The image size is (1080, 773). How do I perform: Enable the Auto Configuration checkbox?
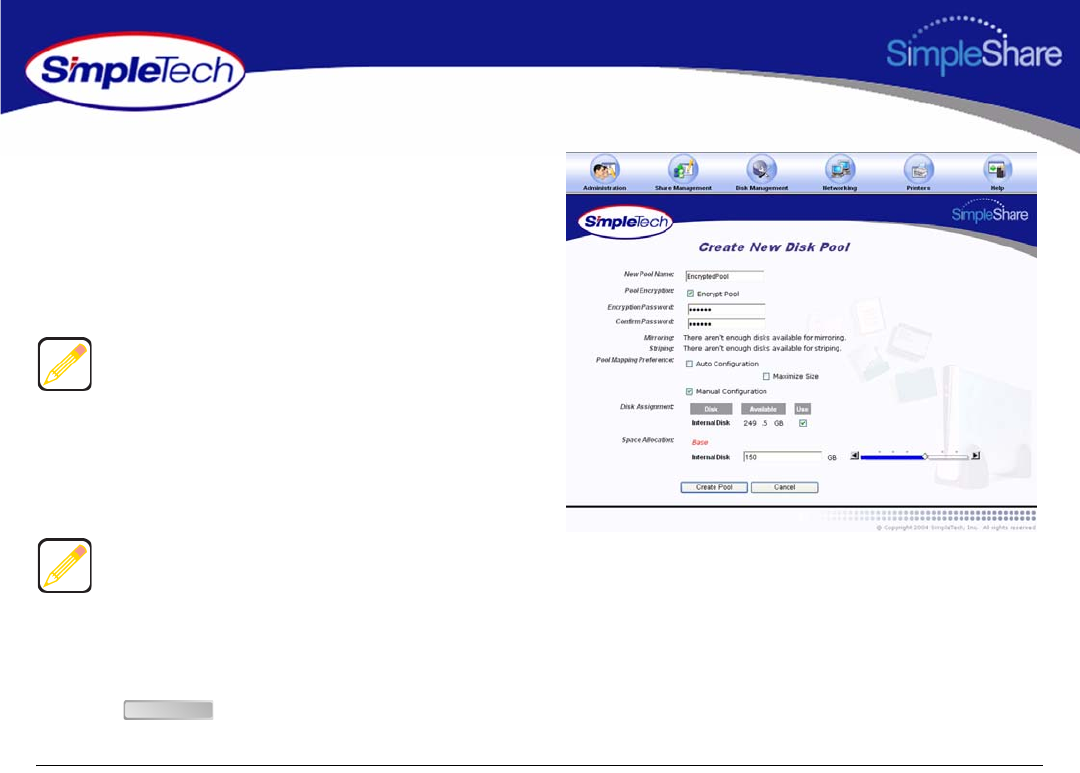coord(689,364)
